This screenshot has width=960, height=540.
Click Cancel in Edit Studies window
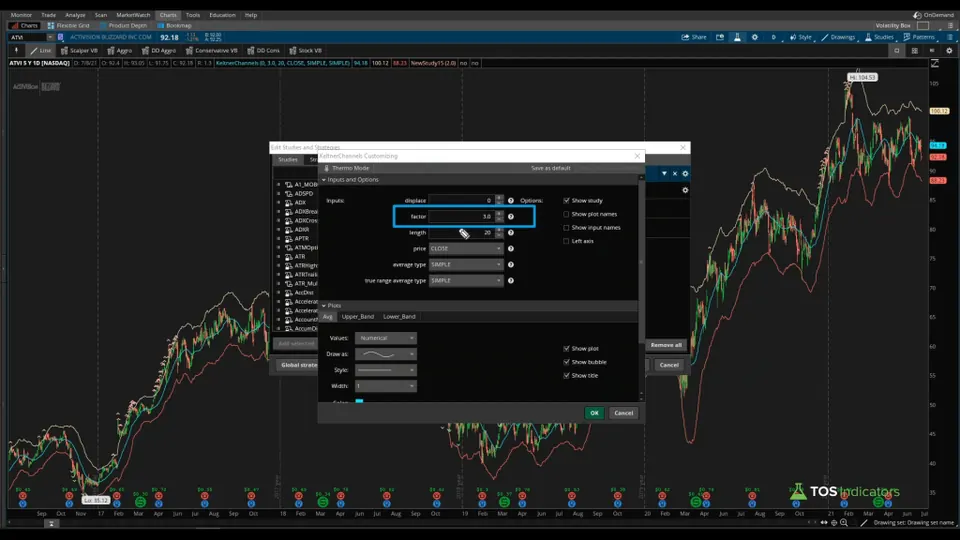point(669,365)
